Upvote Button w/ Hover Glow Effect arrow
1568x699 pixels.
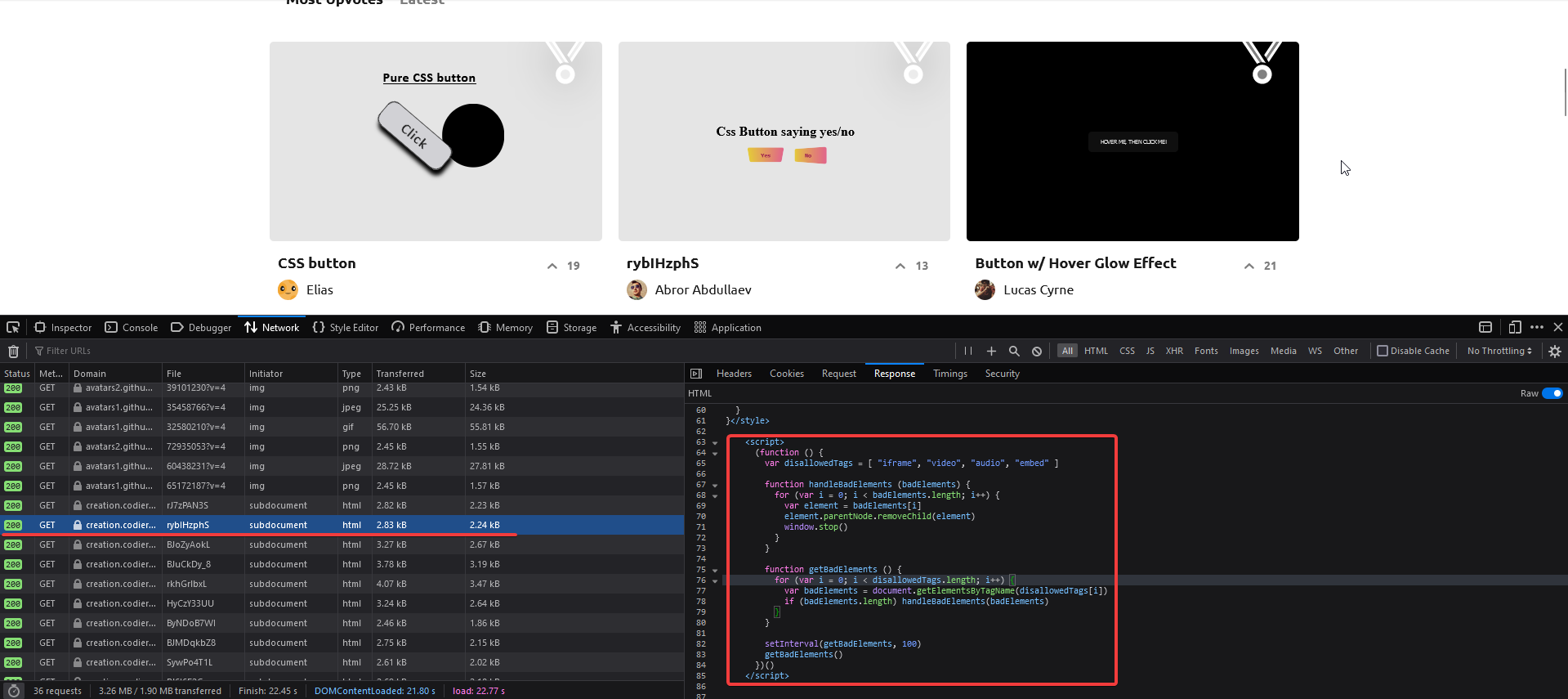pyautogui.click(x=1249, y=266)
